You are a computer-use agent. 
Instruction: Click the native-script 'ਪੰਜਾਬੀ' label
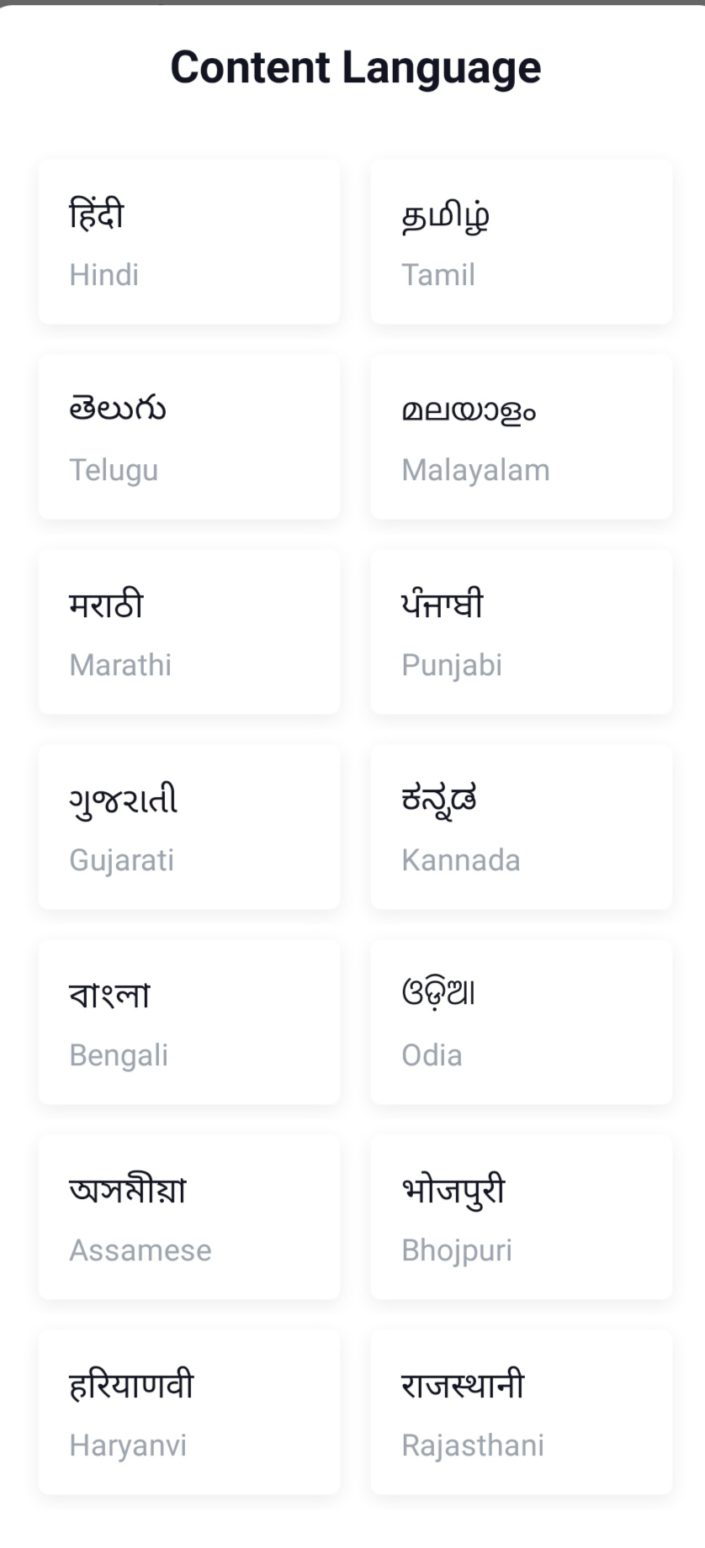[x=442, y=605]
